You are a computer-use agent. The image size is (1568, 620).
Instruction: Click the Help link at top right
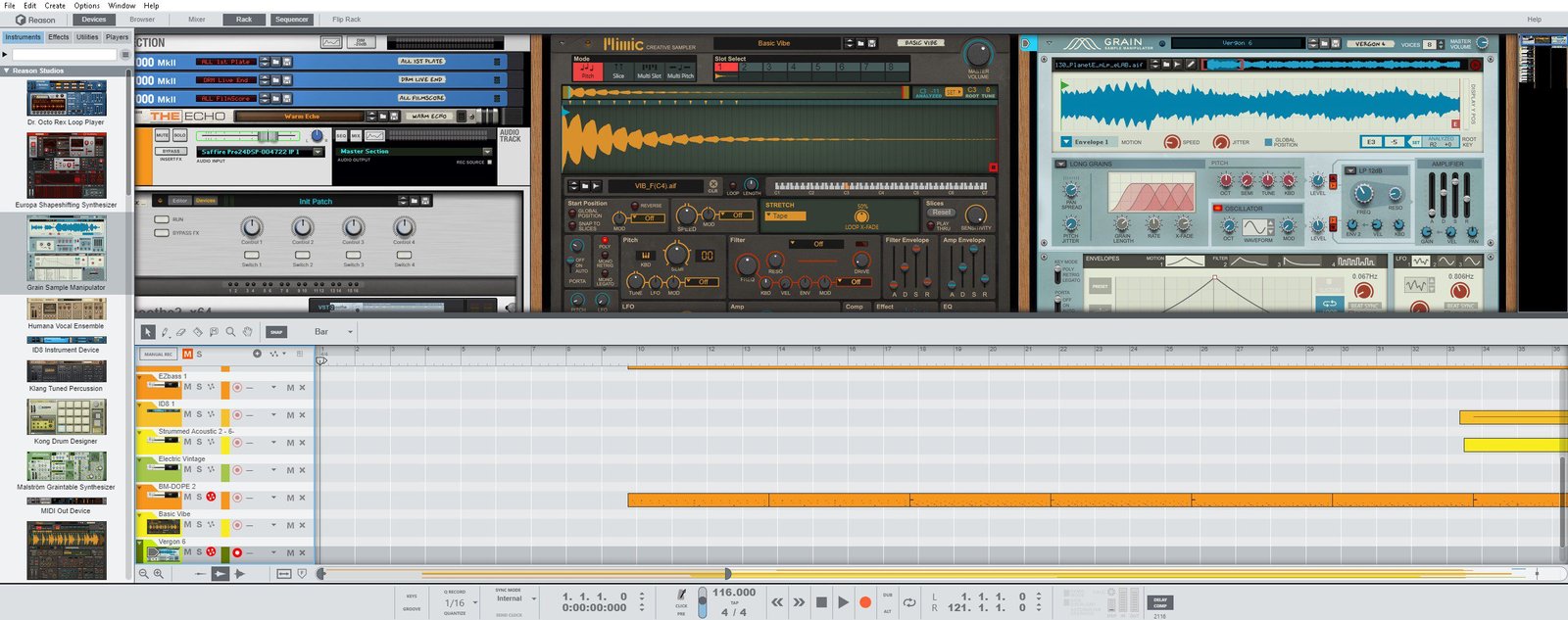(1534, 20)
